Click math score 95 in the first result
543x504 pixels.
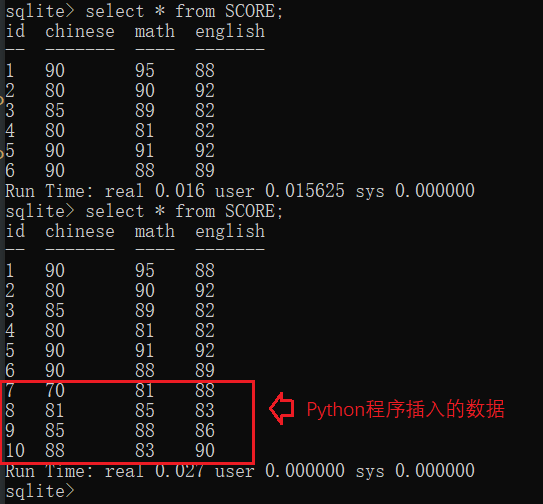tap(144, 70)
